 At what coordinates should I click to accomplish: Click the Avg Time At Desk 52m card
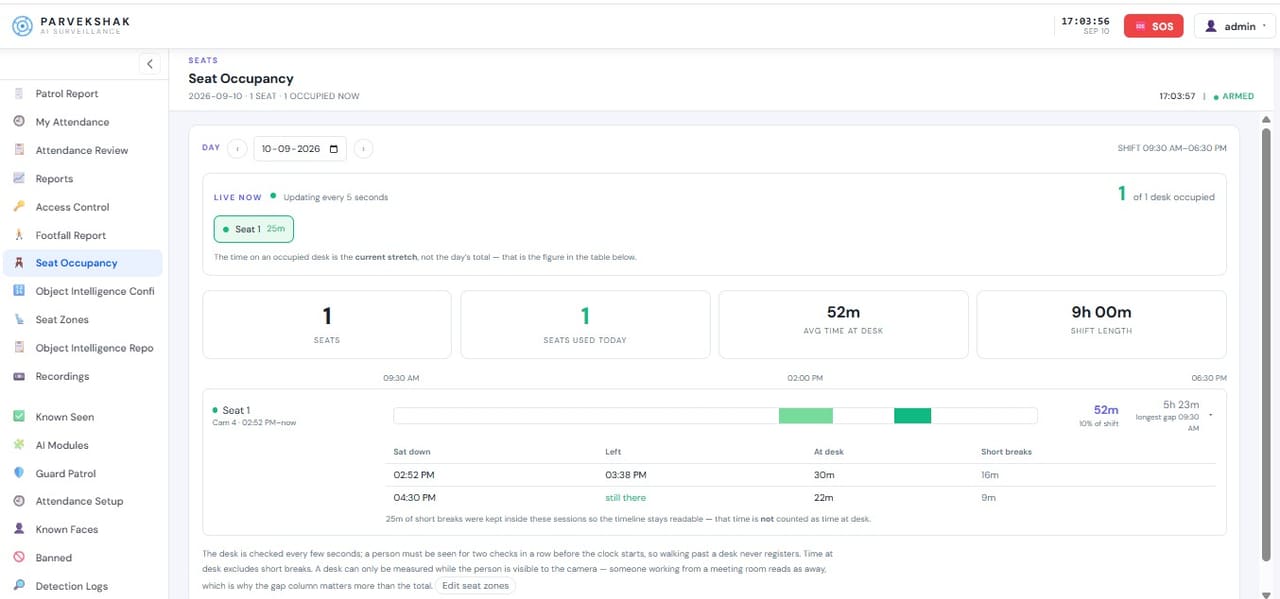click(x=843, y=325)
